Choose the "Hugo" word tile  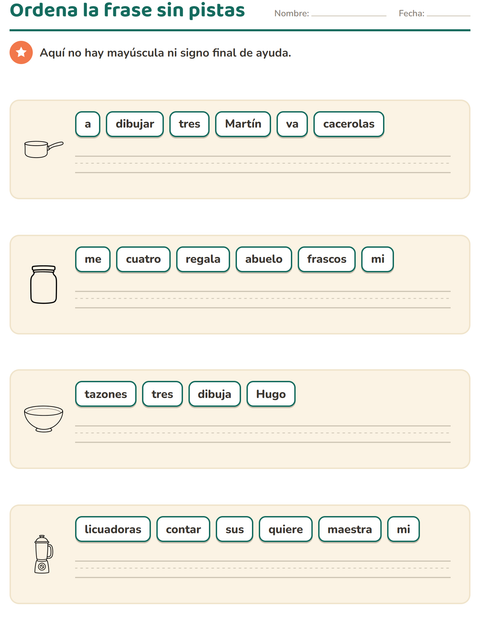[271, 394]
